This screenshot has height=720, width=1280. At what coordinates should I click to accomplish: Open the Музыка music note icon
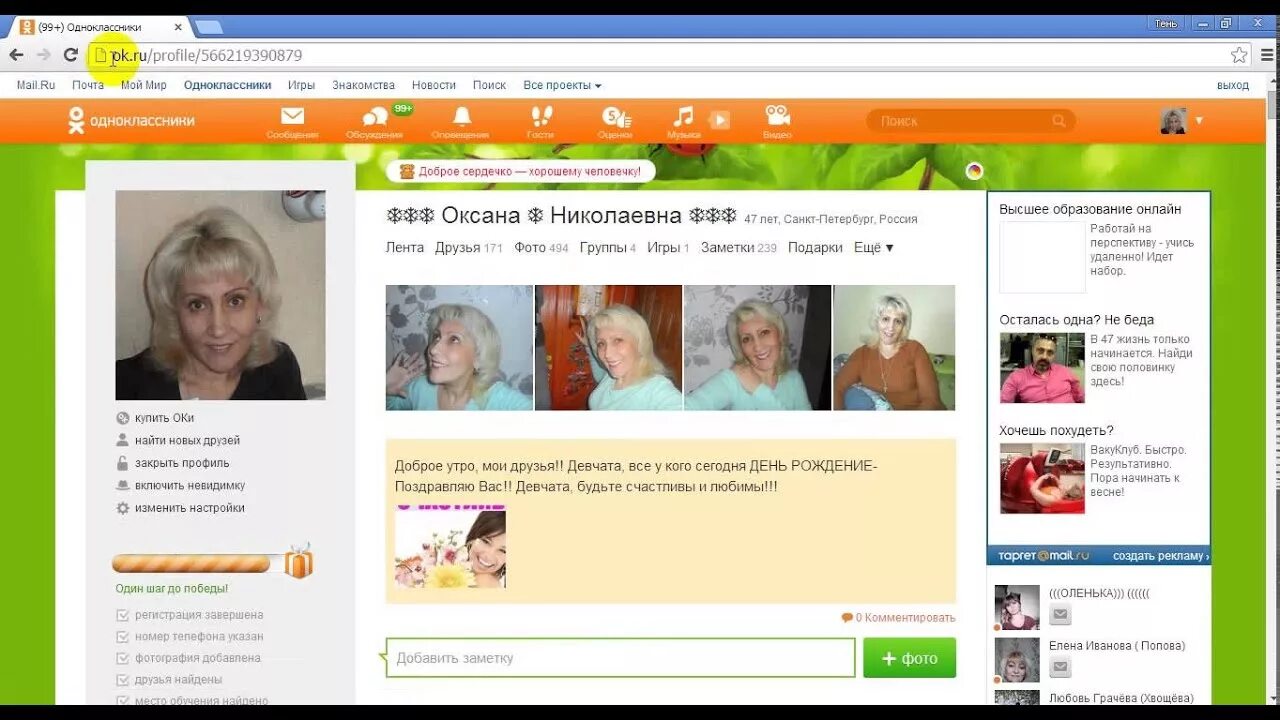point(683,121)
